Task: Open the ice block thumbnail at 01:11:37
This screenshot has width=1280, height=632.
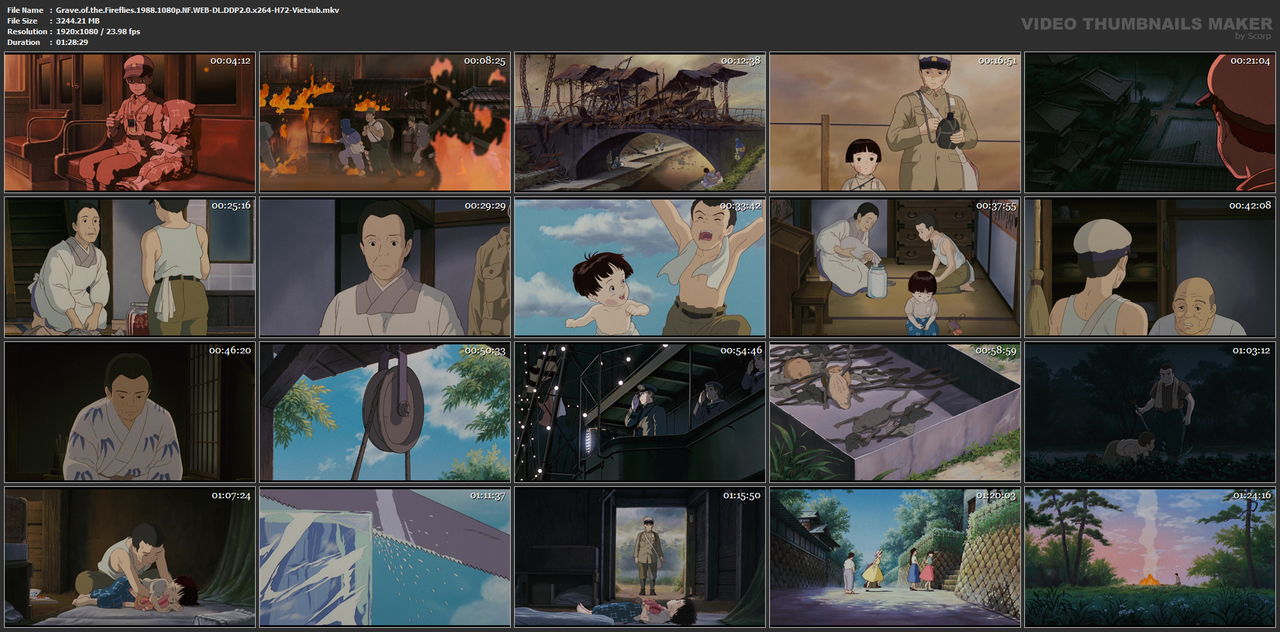Action: click(385, 557)
